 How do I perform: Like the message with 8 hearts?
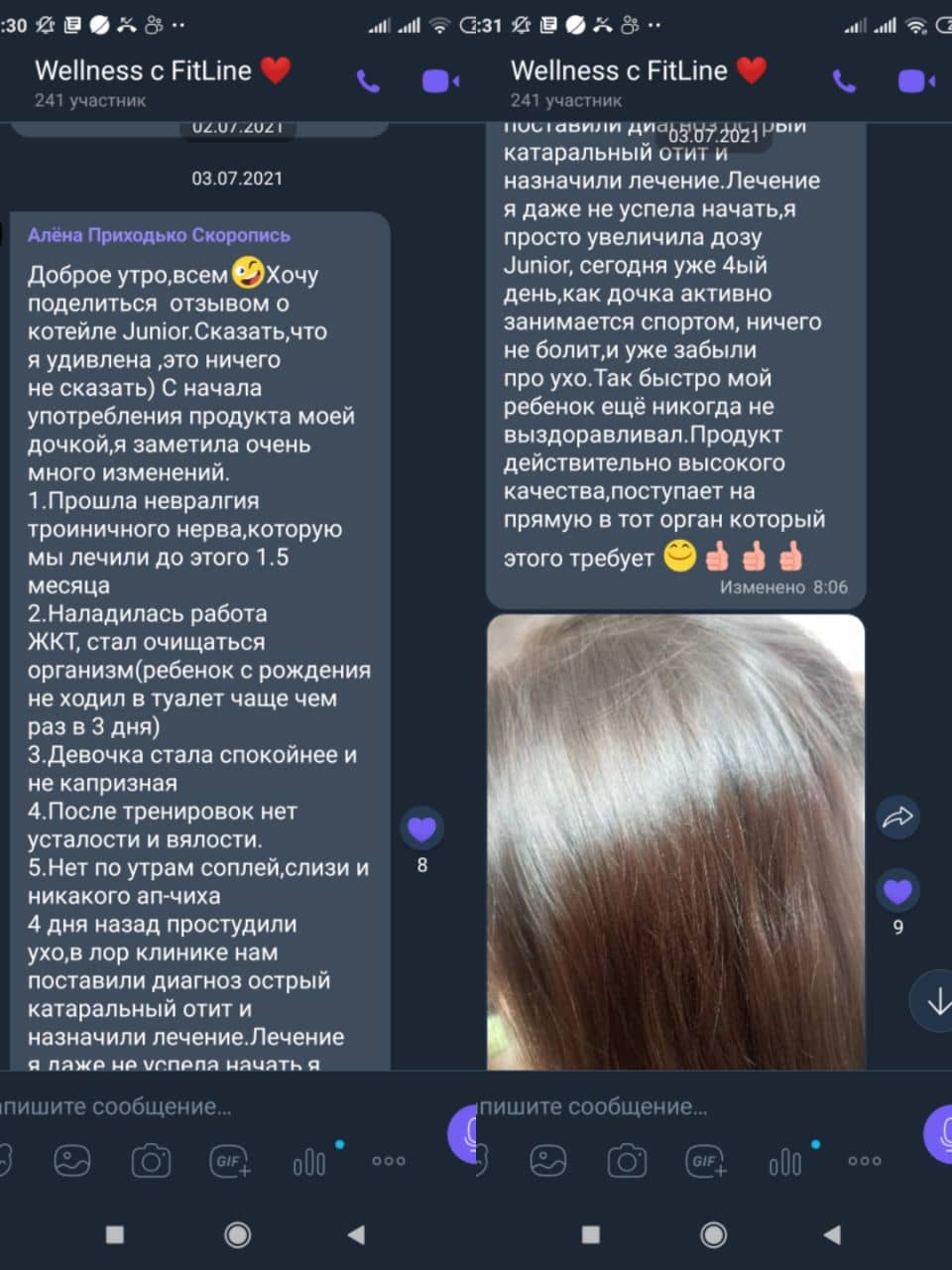tap(421, 827)
